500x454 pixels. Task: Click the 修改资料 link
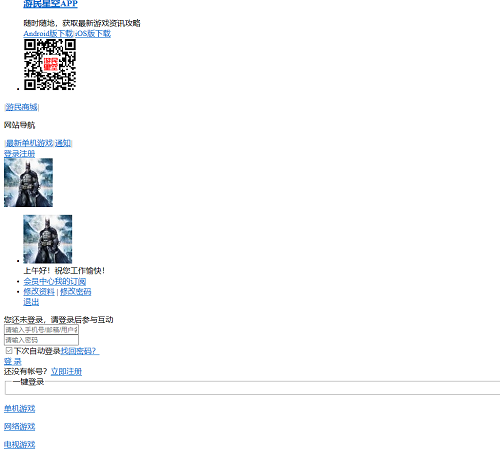pyautogui.click(x=39, y=292)
